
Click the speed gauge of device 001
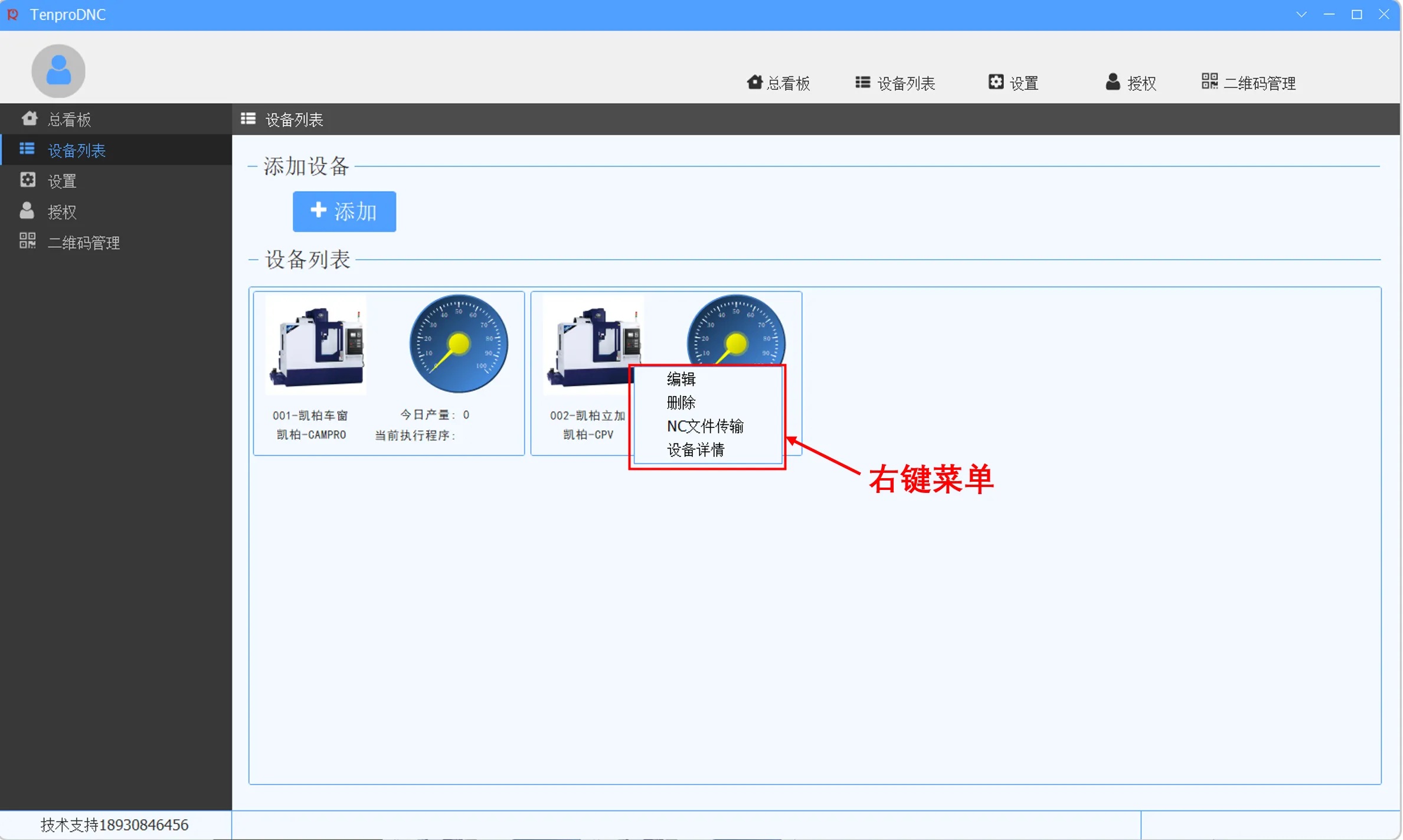point(459,344)
